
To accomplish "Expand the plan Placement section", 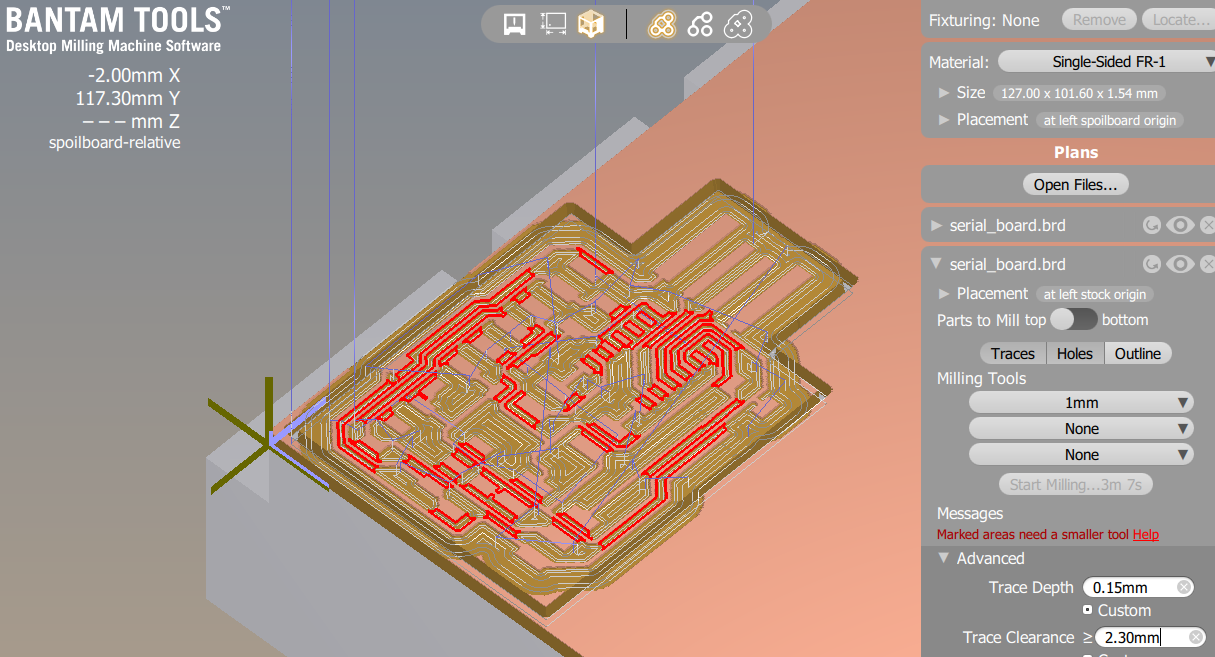I will (944, 294).
